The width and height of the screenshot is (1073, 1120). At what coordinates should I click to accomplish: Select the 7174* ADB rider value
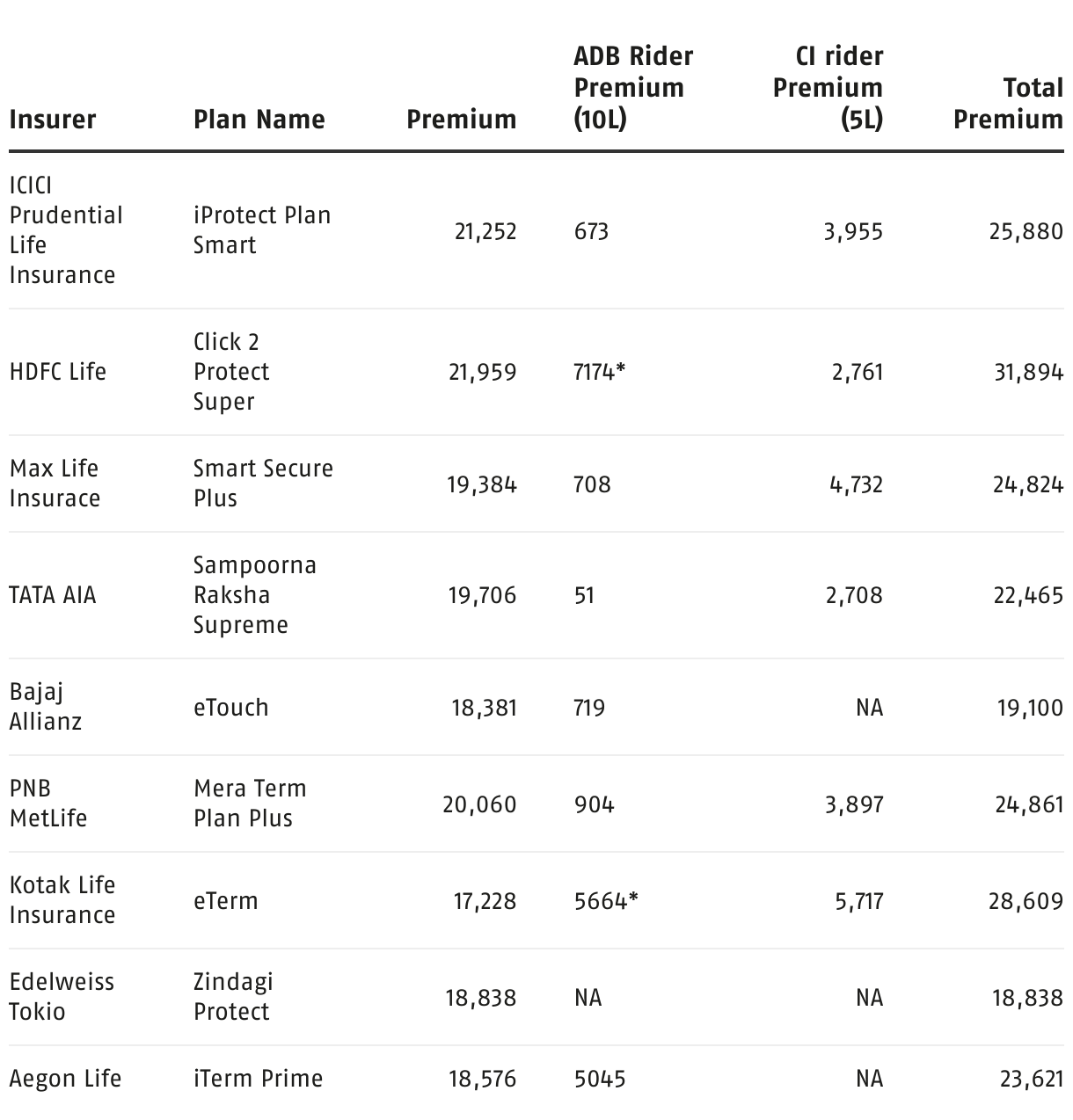[x=599, y=372]
